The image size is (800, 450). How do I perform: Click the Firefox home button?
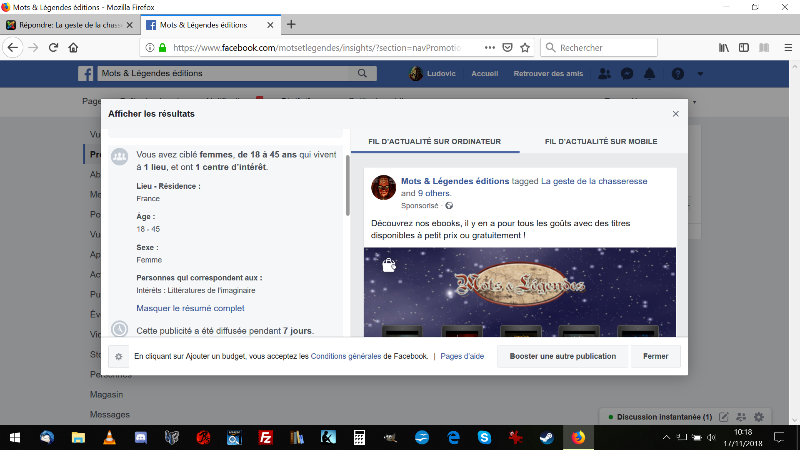click(x=74, y=47)
